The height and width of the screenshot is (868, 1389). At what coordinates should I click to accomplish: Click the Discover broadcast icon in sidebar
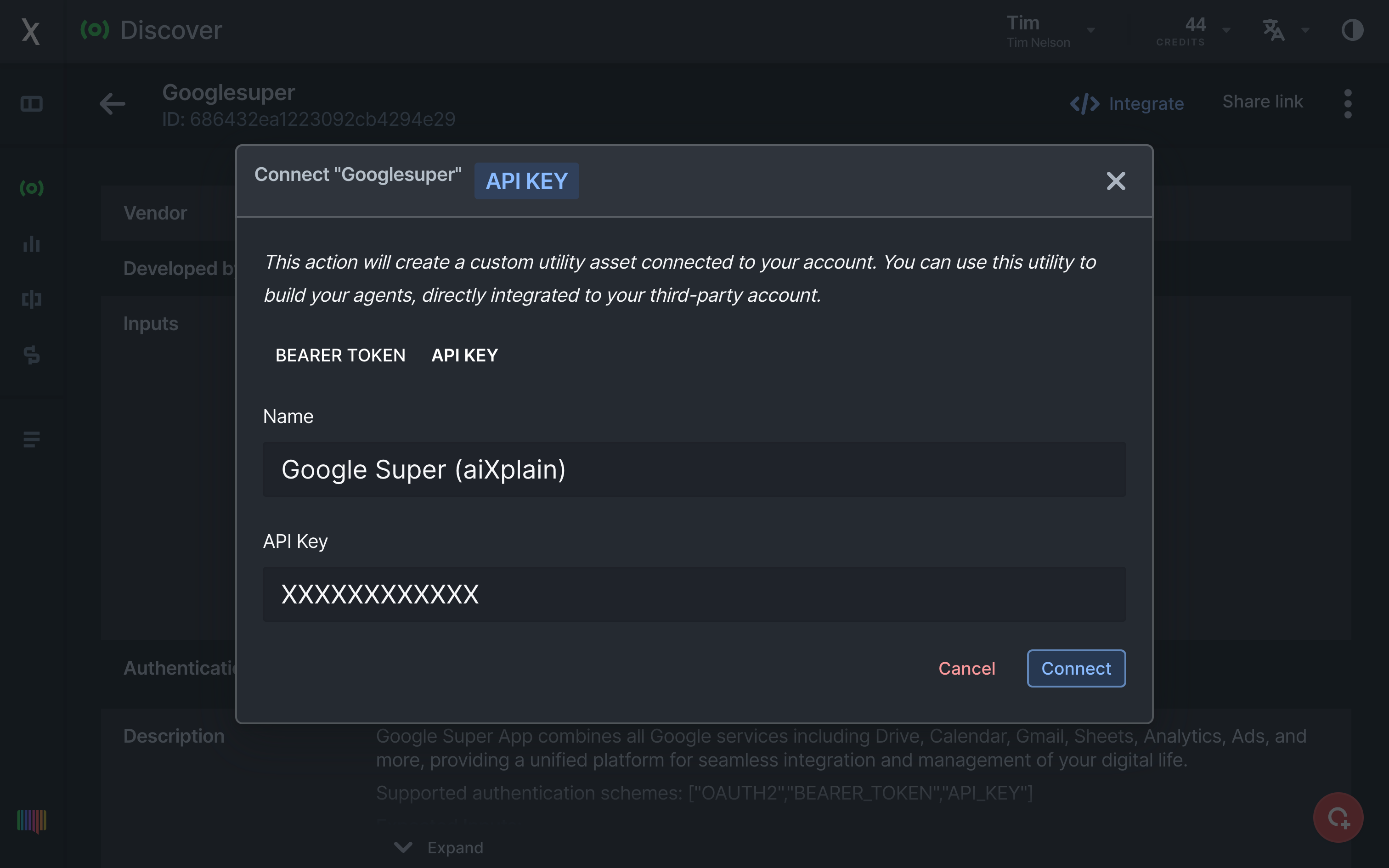pyautogui.click(x=32, y=188)
